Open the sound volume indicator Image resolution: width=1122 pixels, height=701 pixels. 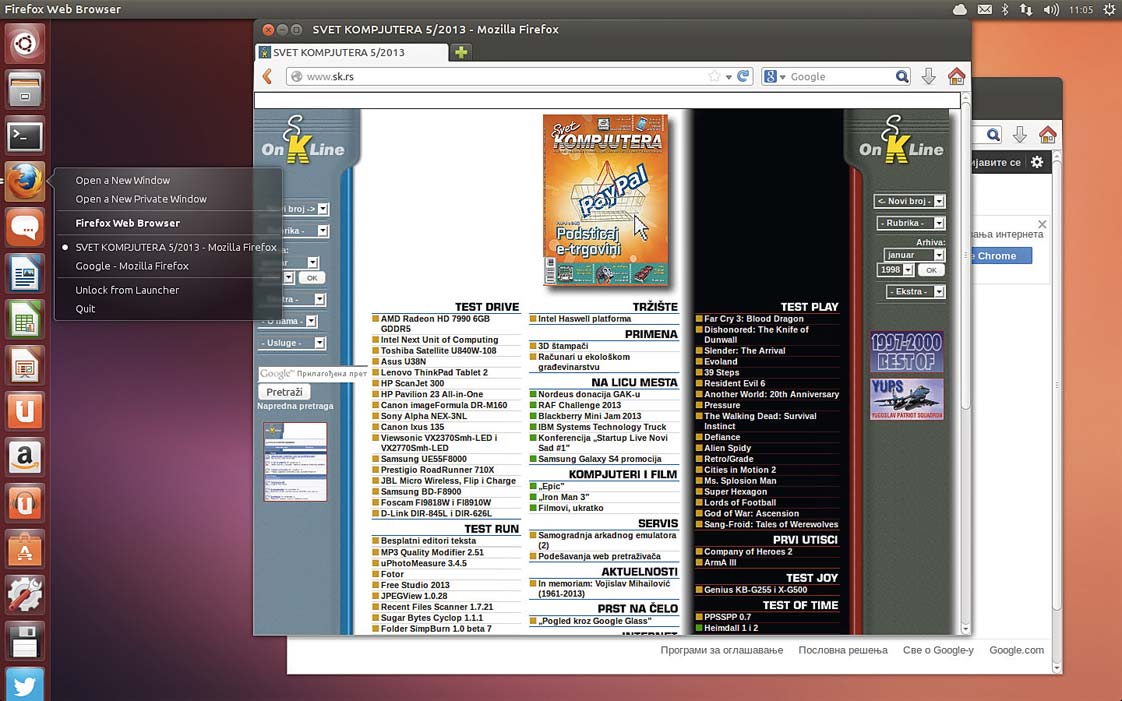click(x=1050, y=9)
